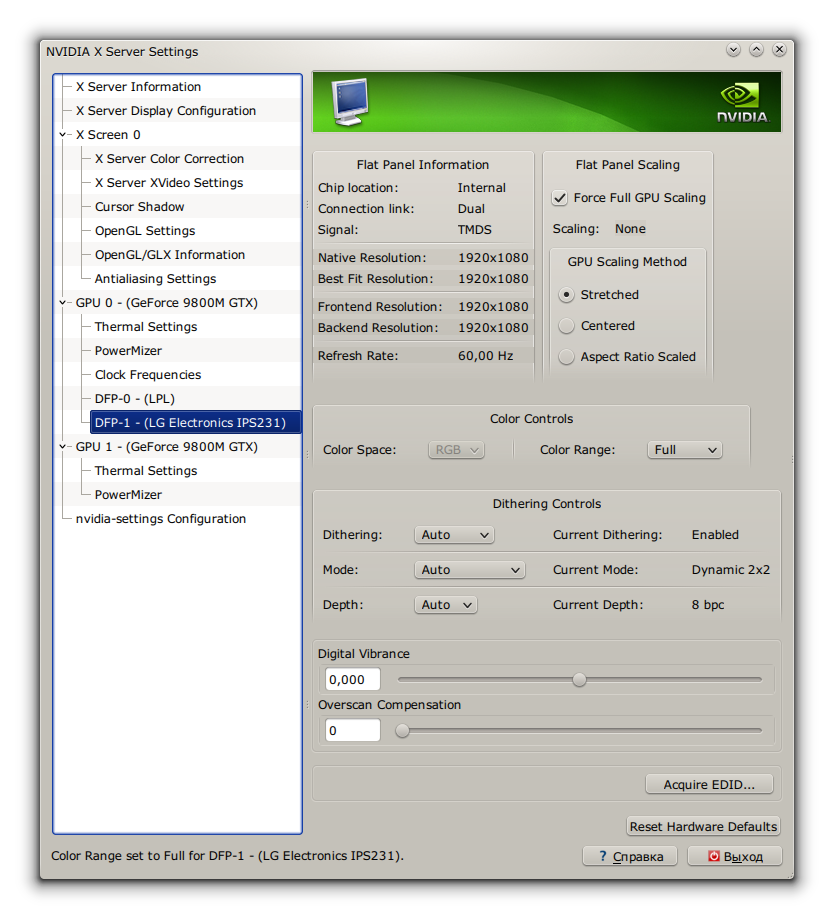Select the Centered scaling method
Screen dimensions: 834x919
click(x=567, y=326)
